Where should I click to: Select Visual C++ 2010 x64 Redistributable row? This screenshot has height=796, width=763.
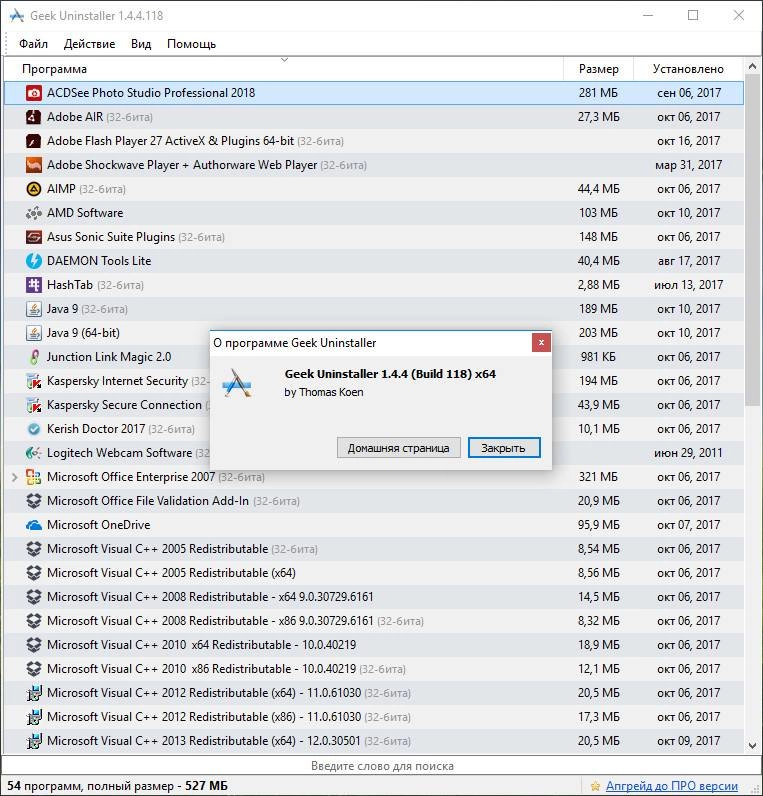pos(374,645)
